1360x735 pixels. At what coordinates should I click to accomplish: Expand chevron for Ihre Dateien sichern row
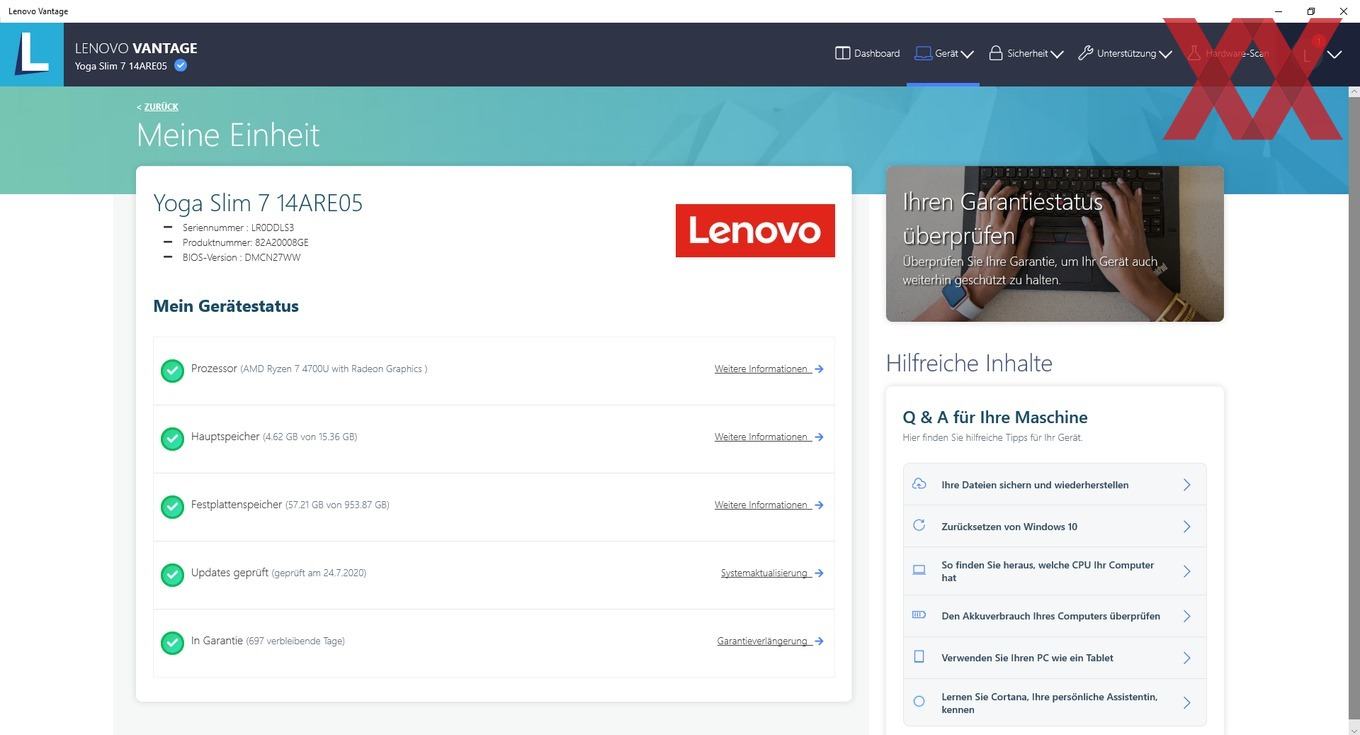pyautogui.click(x=1187, y=485)
